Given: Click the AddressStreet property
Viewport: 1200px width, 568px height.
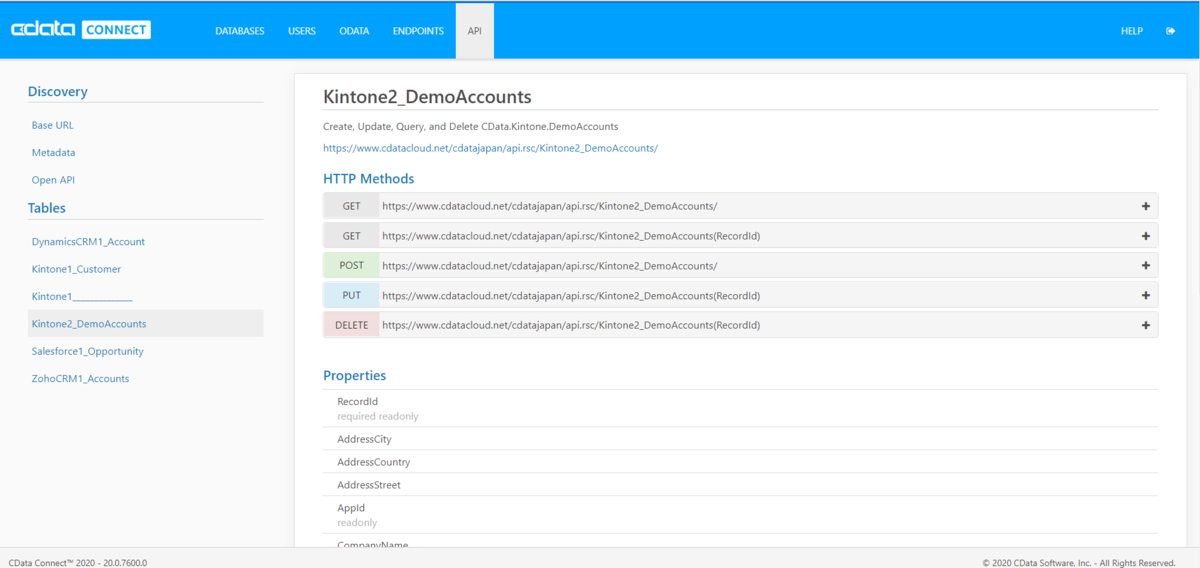Looking at the screenshot, I should [369, 485].
